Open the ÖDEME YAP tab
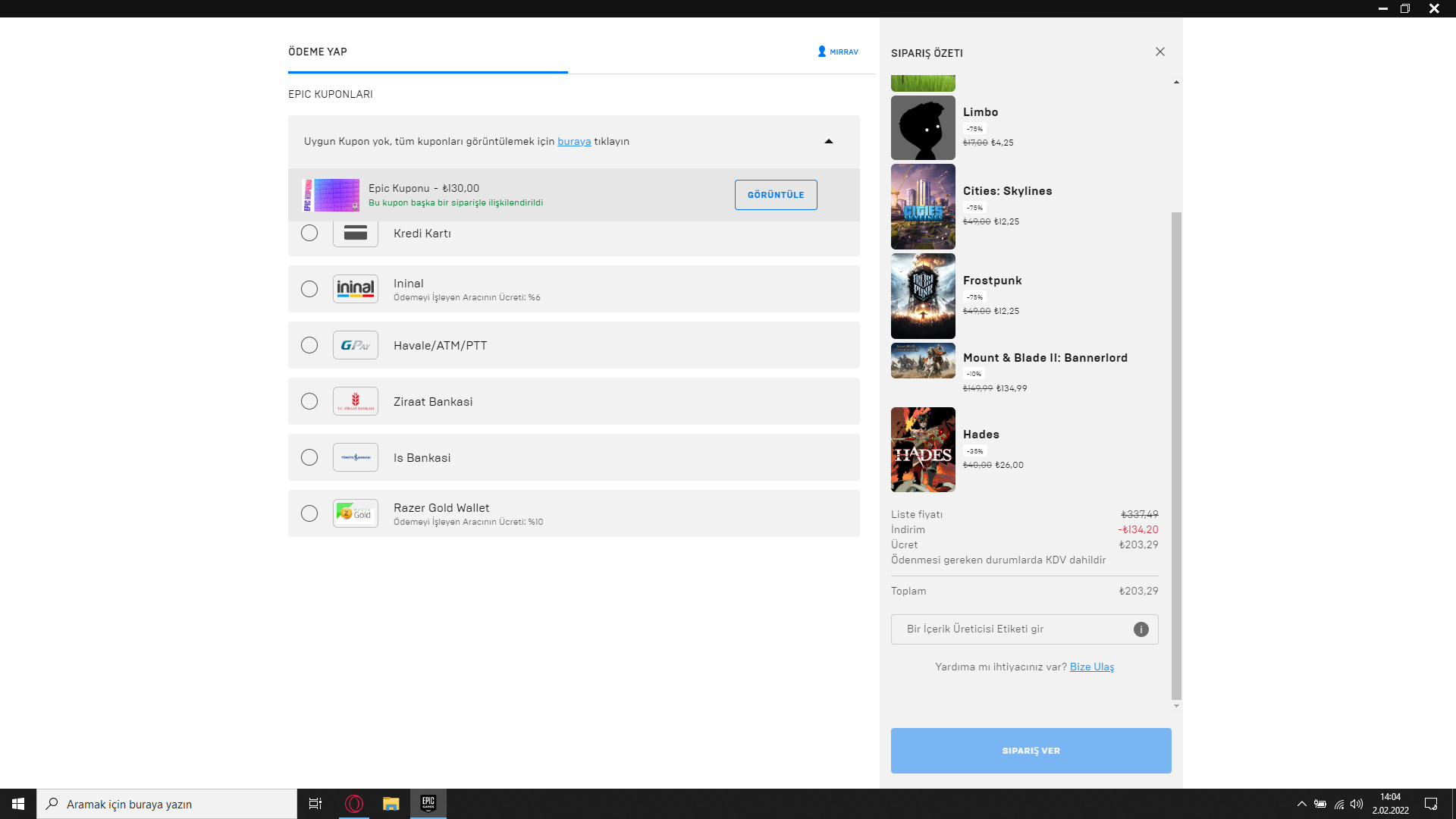1456x819 pixels. 318,52
